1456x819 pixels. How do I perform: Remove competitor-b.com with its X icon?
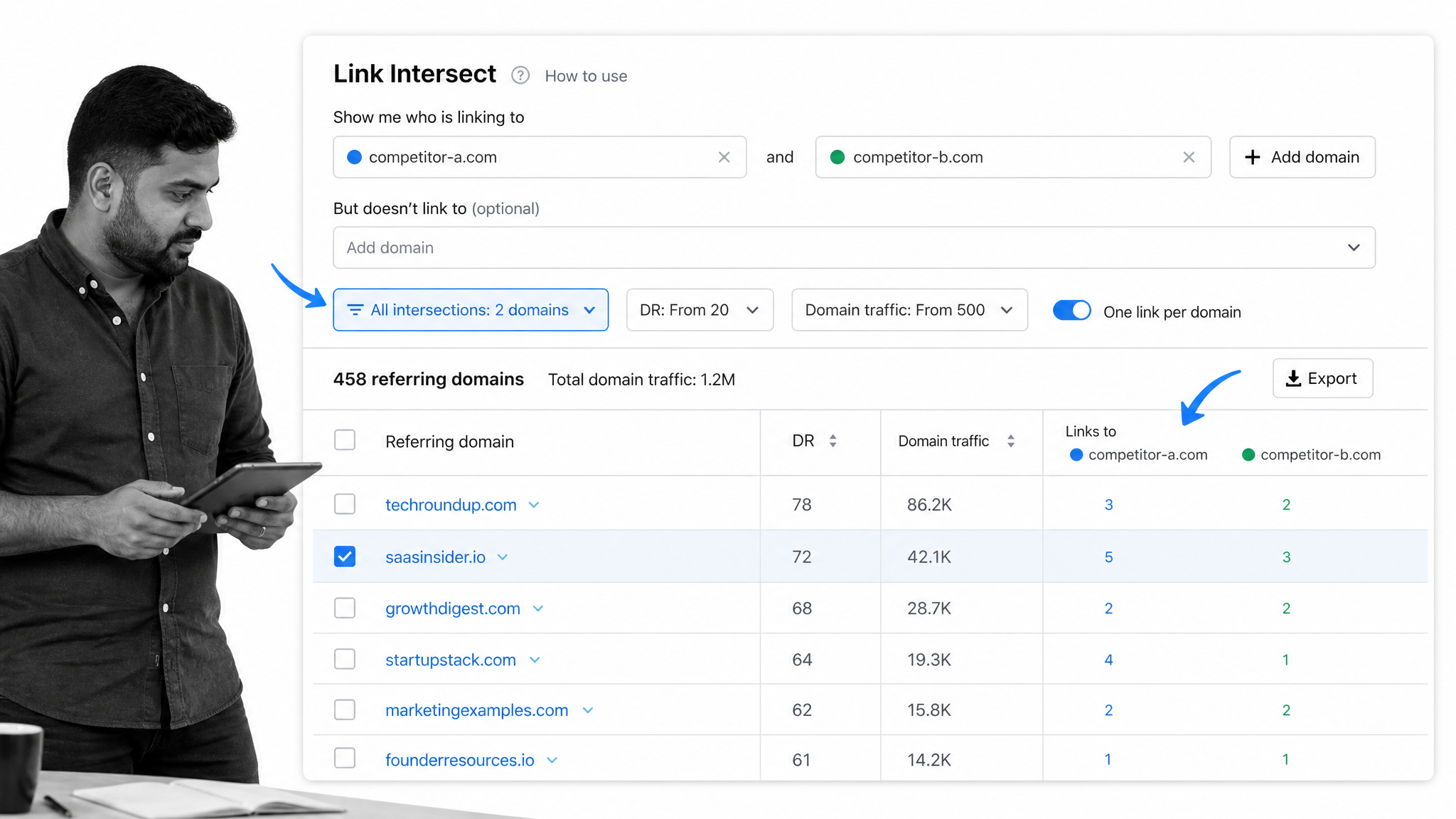(x=1189, y=157)
